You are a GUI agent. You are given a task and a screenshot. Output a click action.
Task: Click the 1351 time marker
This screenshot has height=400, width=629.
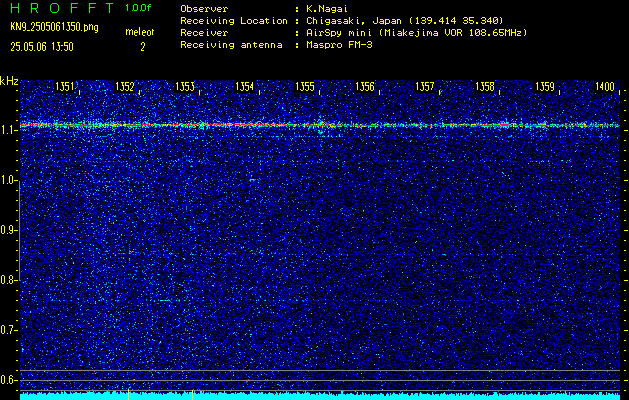click(x=65, y=87)
